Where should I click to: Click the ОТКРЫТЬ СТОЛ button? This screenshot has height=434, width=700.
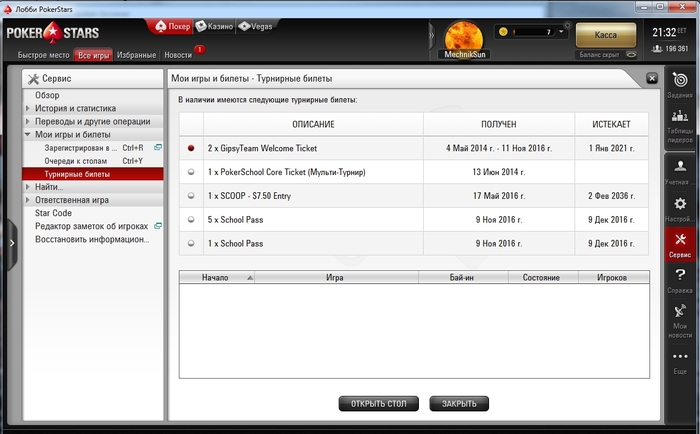point(379,404)
